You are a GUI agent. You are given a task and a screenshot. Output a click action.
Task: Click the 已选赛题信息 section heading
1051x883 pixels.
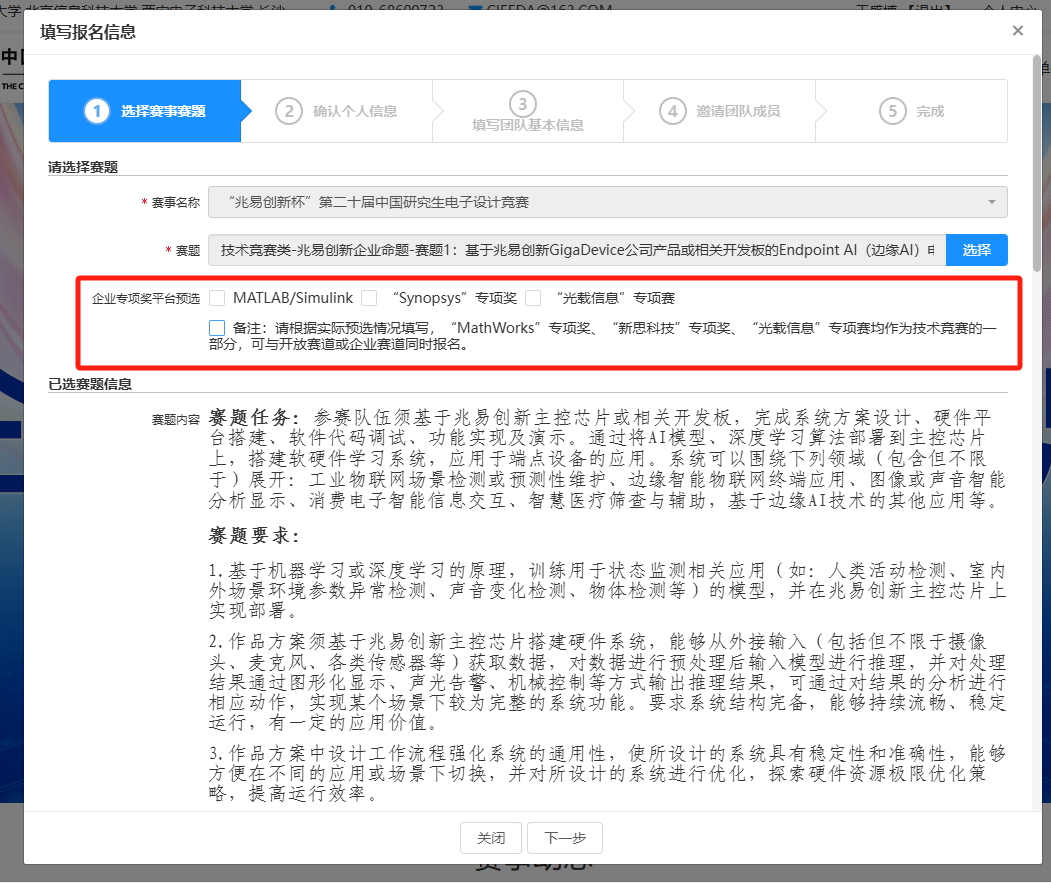coord(90,384)
